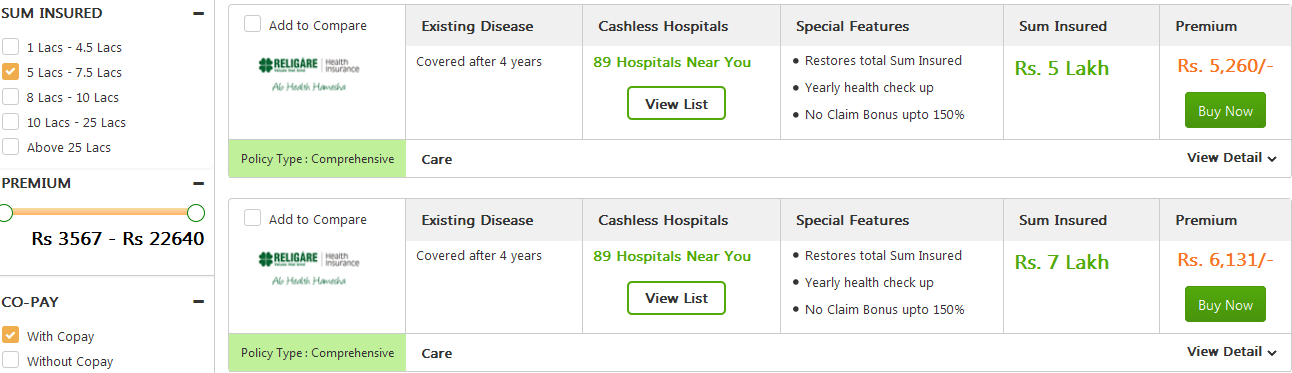Expand View Detail for the Rs. 7 Lakh plan
The width and height of the screenshot is (1292, 373).
pyautogui.click(x=1232, y=352)
